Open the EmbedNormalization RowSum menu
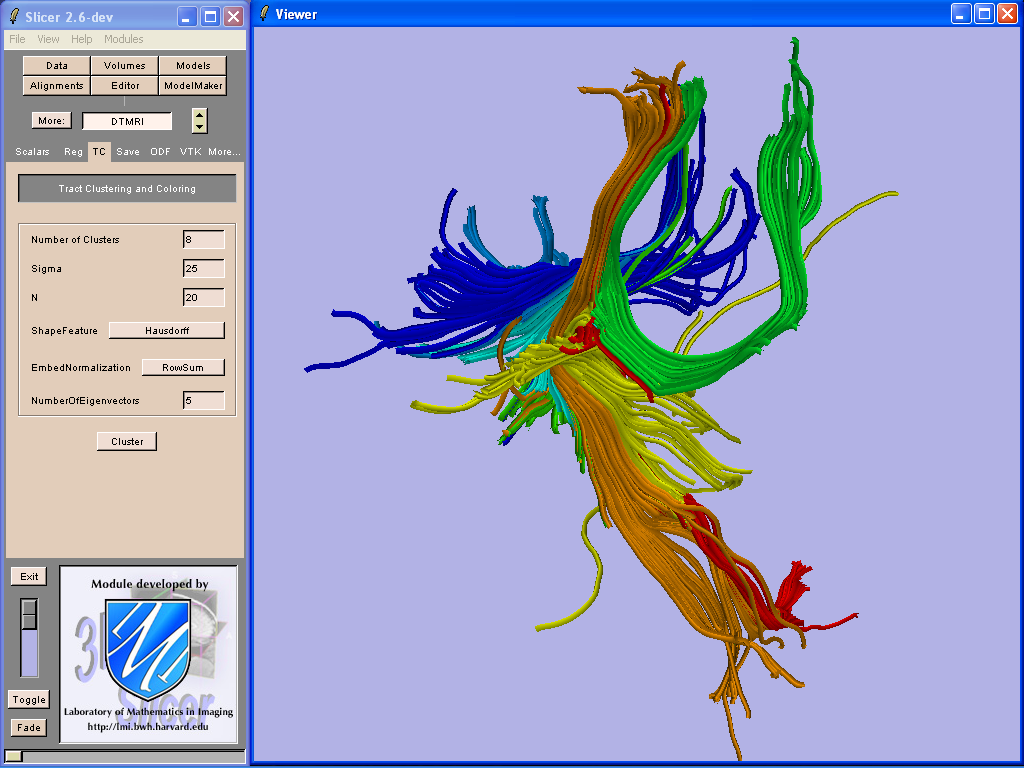The height and width of the screenshot is (768, 1024). pos(183,367)
